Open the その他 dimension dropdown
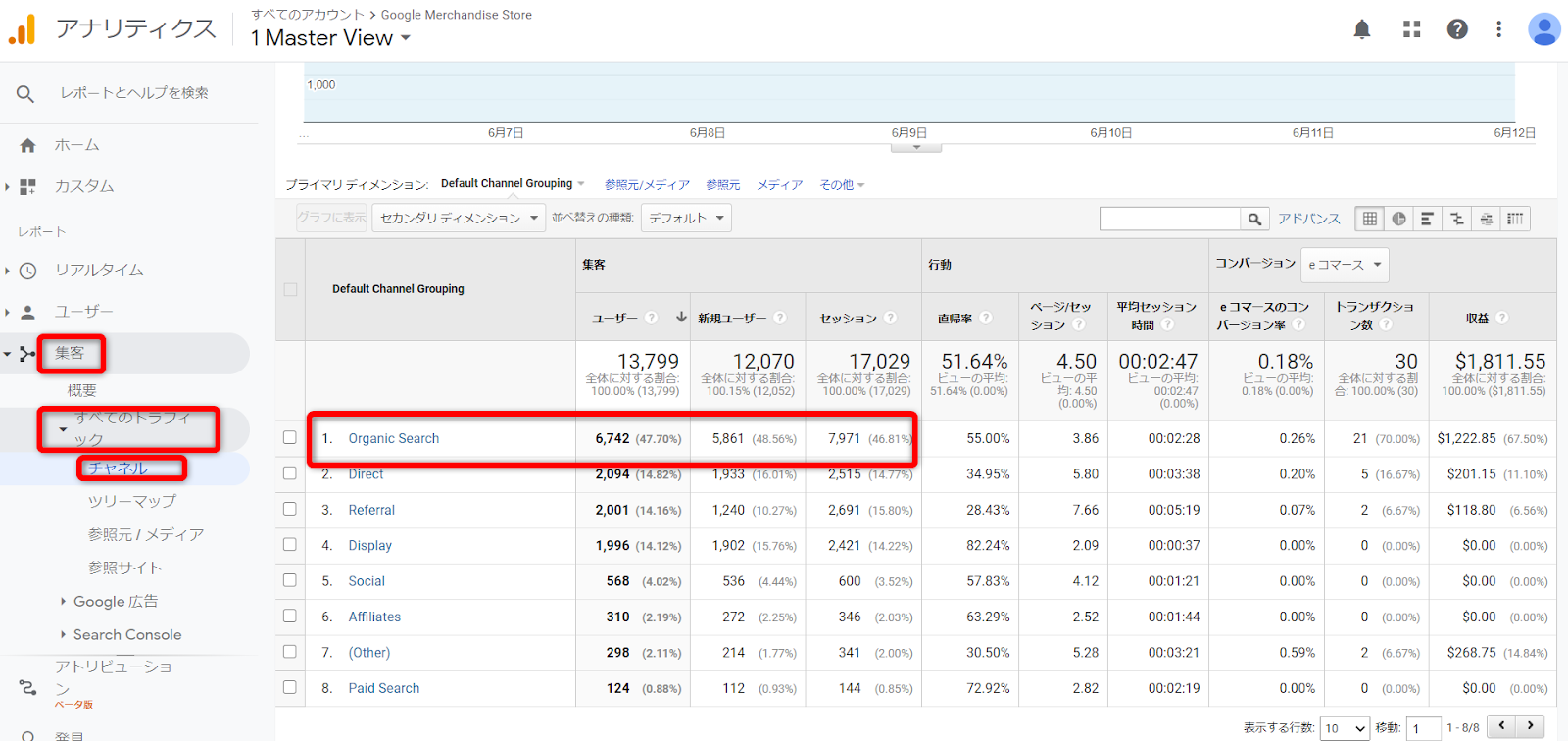This screenshot has width=1568, height=741. [x=842, y=185]
